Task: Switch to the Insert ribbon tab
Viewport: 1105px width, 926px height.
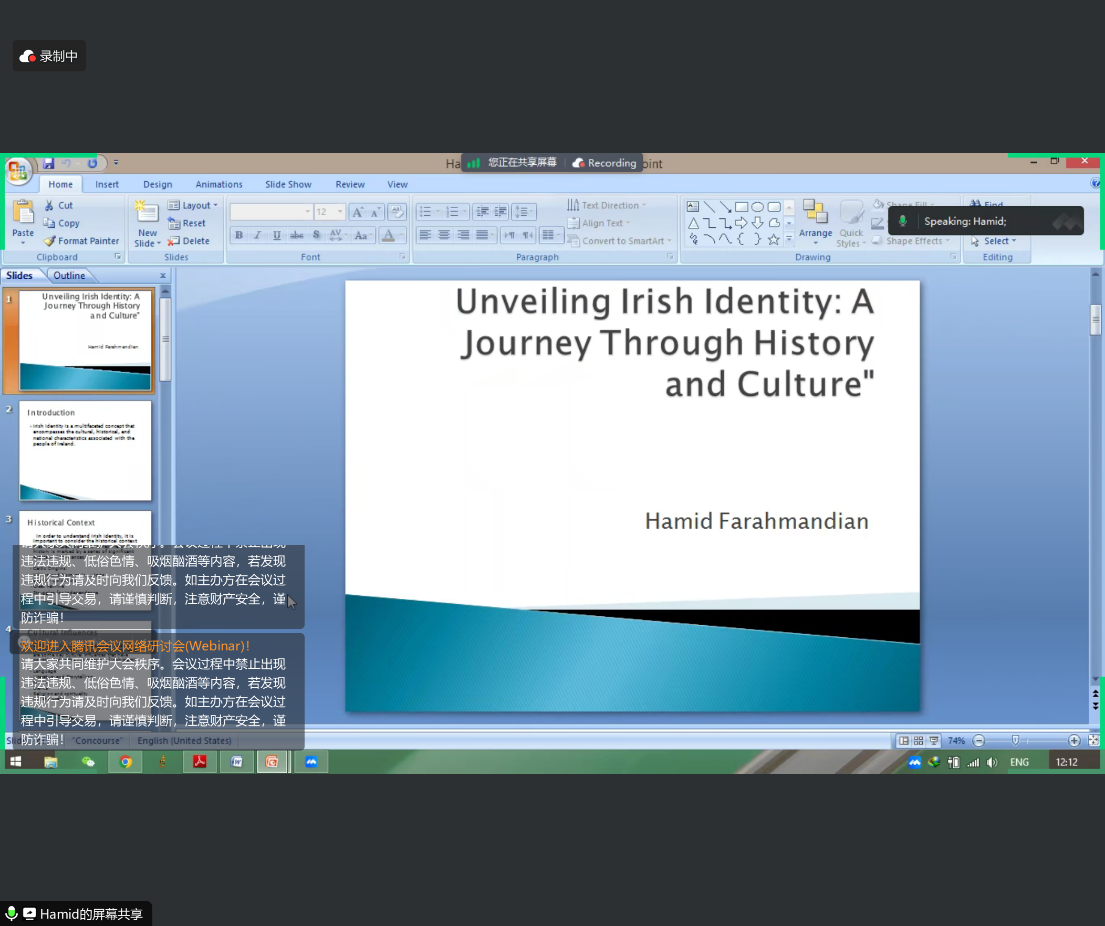Action: 107,184
